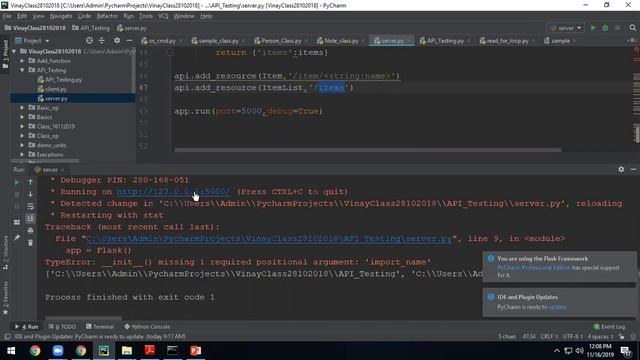Expand the demo_units folder
Viewport: 640px width, 360px height.
[x=22, y=145]
